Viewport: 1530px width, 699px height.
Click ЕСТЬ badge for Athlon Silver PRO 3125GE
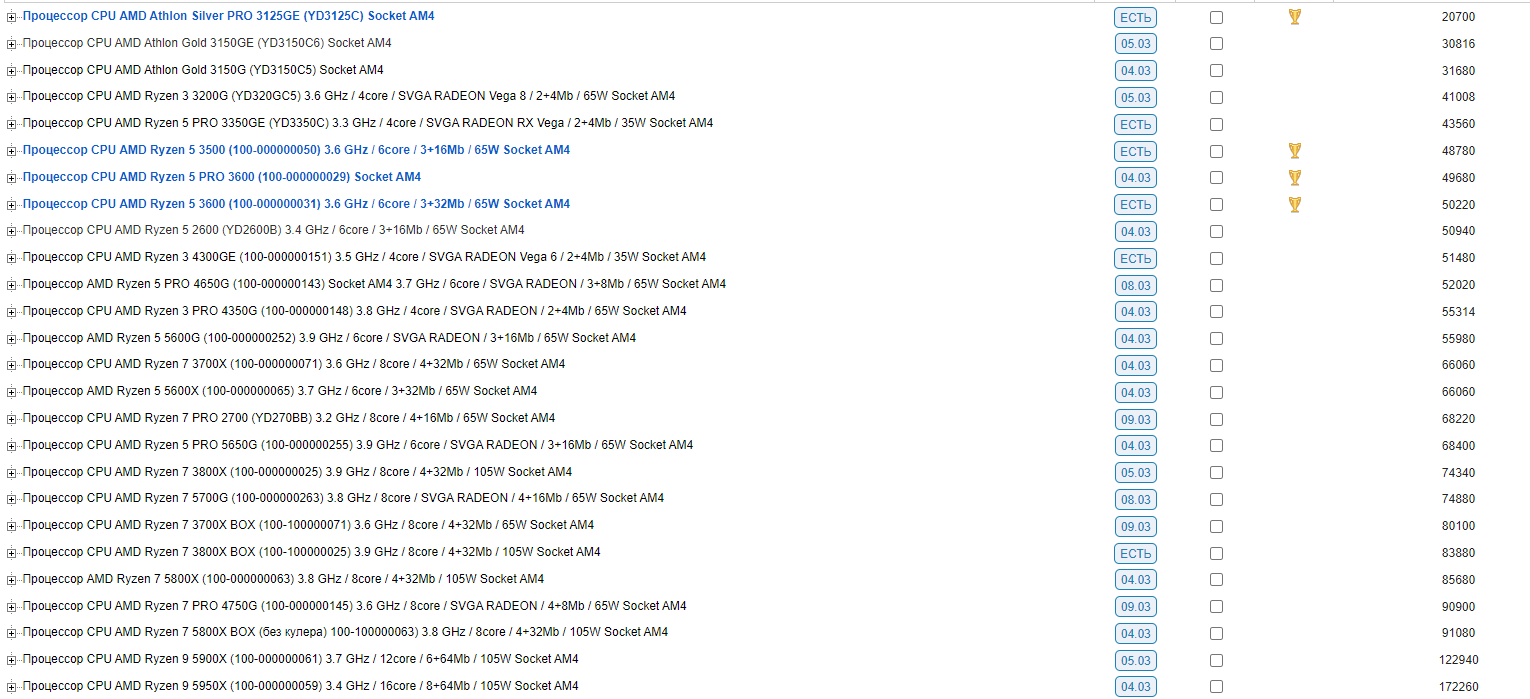1135,17
